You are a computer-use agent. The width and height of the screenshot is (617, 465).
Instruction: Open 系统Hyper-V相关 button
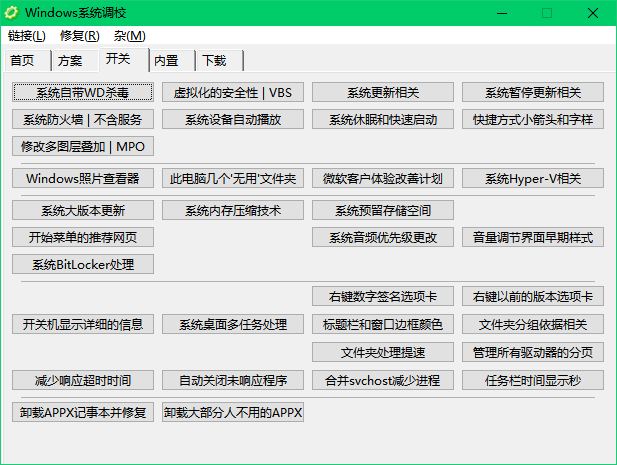pos(533,178)
